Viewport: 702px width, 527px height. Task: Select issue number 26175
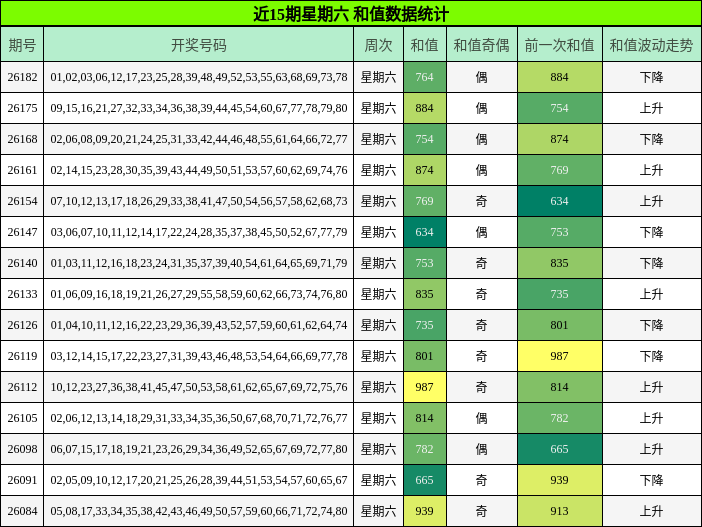pos(22,108)
